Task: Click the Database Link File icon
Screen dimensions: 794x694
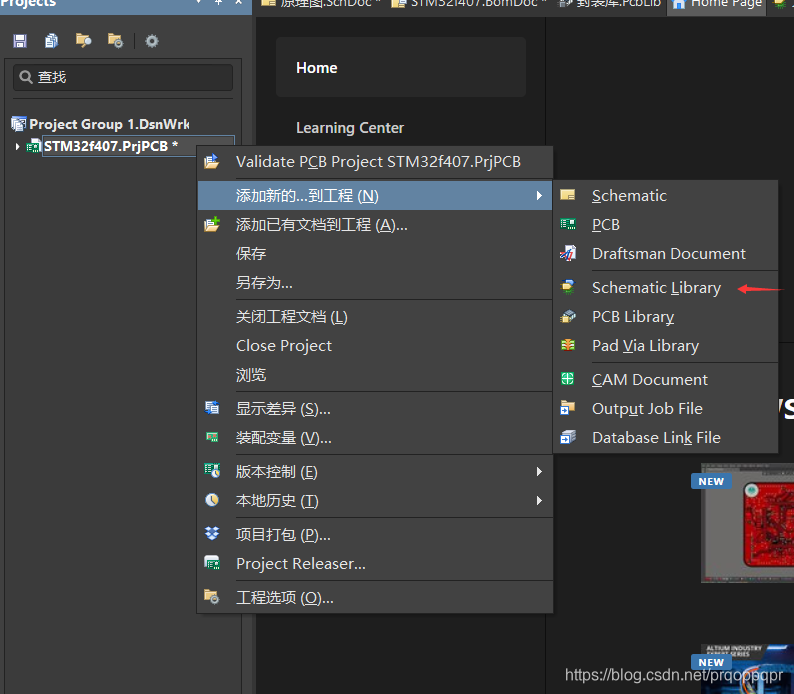Action: pos(568,438)
